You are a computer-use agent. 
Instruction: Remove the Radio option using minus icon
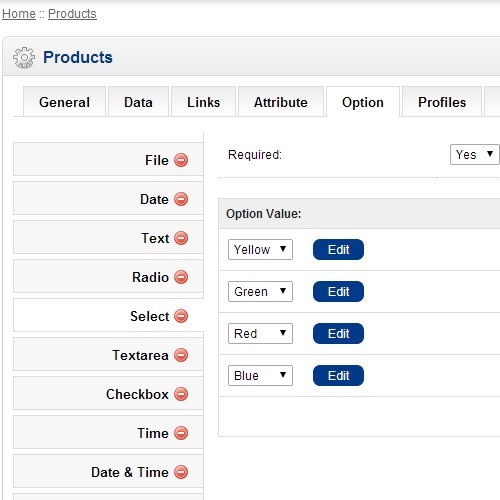tap(181, 277)
